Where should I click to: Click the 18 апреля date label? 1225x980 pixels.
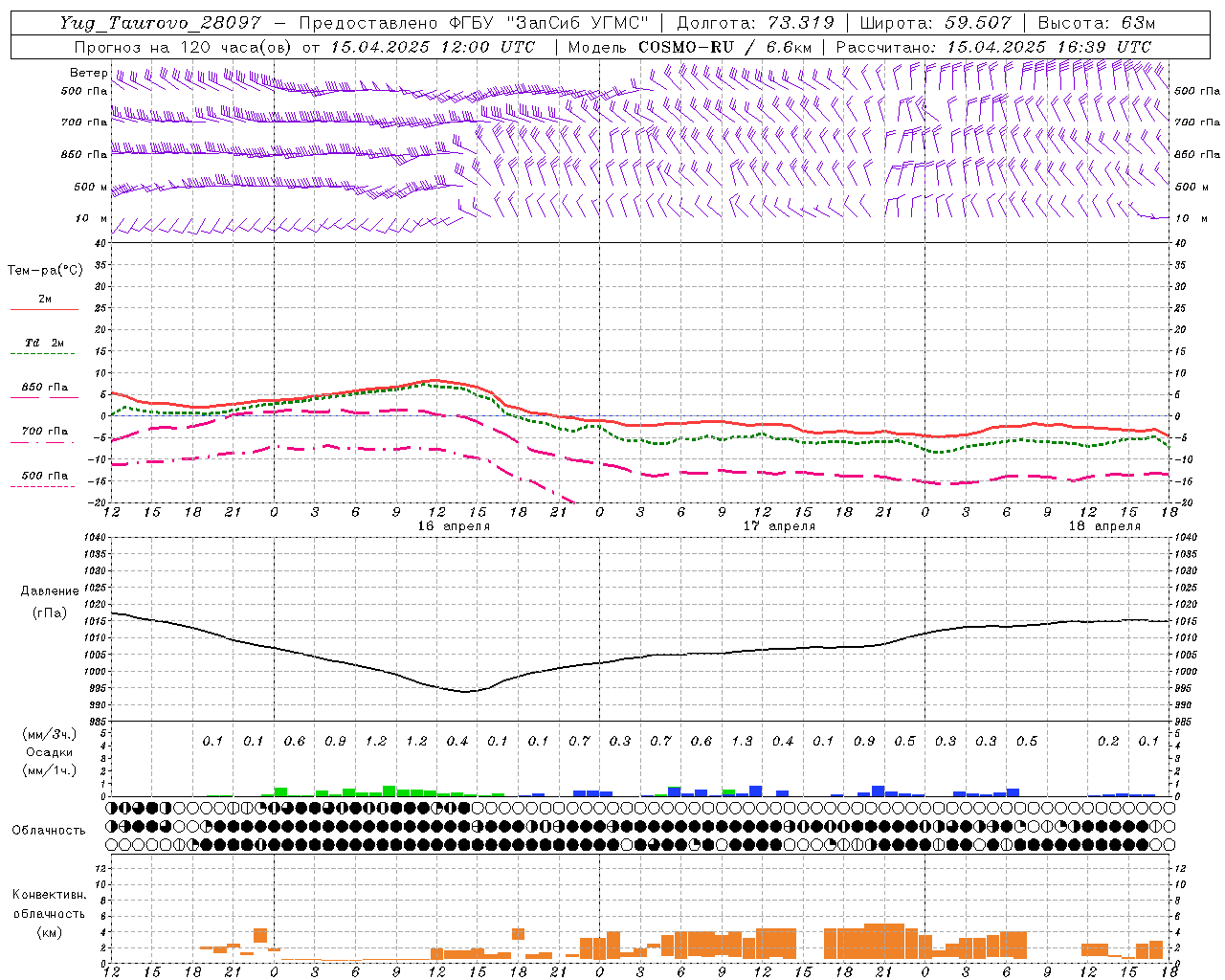(1105, 526)
